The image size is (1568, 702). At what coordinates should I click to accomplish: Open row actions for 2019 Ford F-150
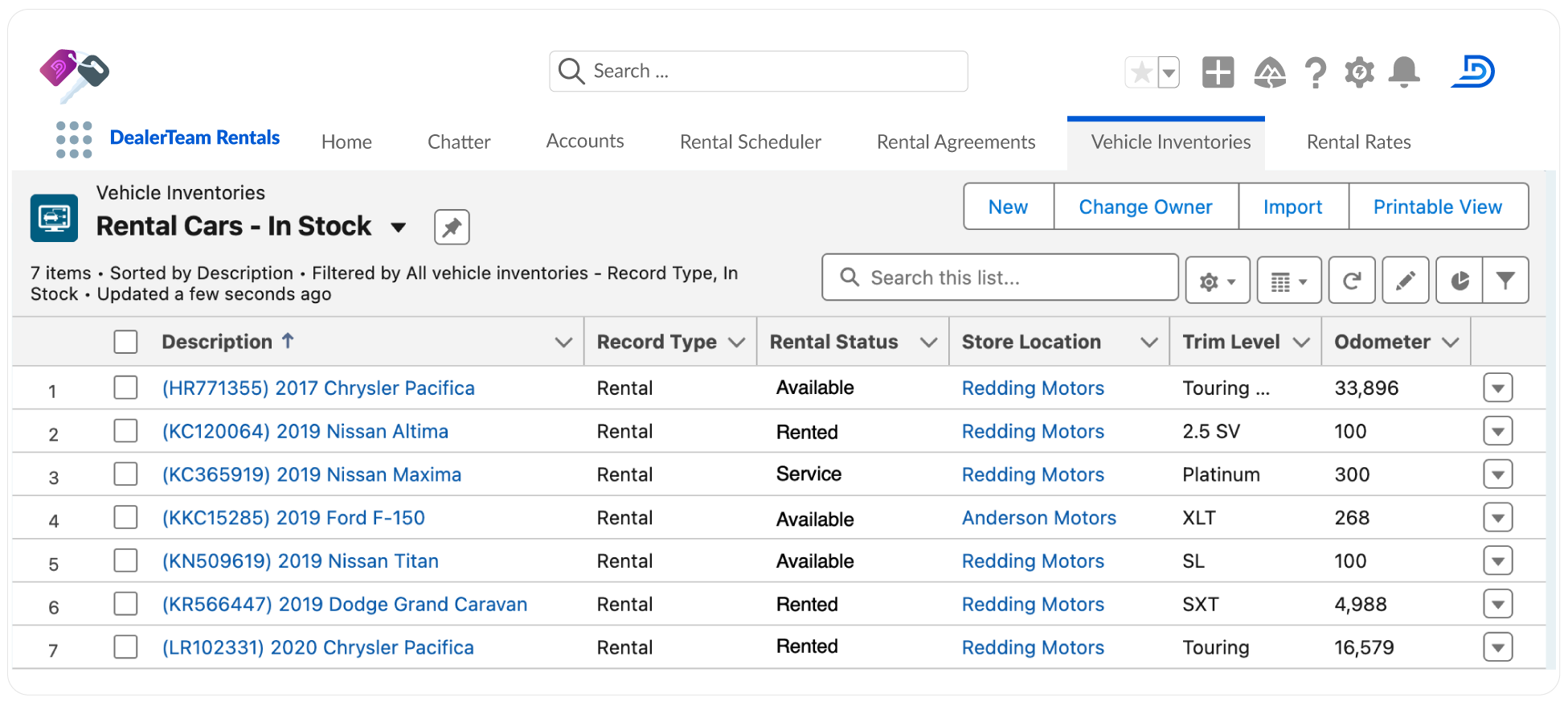[x=1498, y=518]
